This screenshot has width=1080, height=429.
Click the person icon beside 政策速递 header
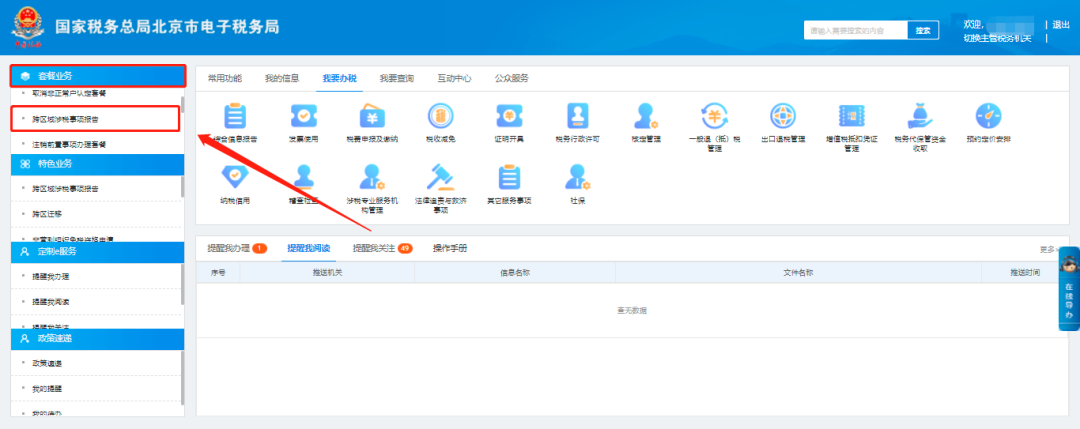(25, 338)
